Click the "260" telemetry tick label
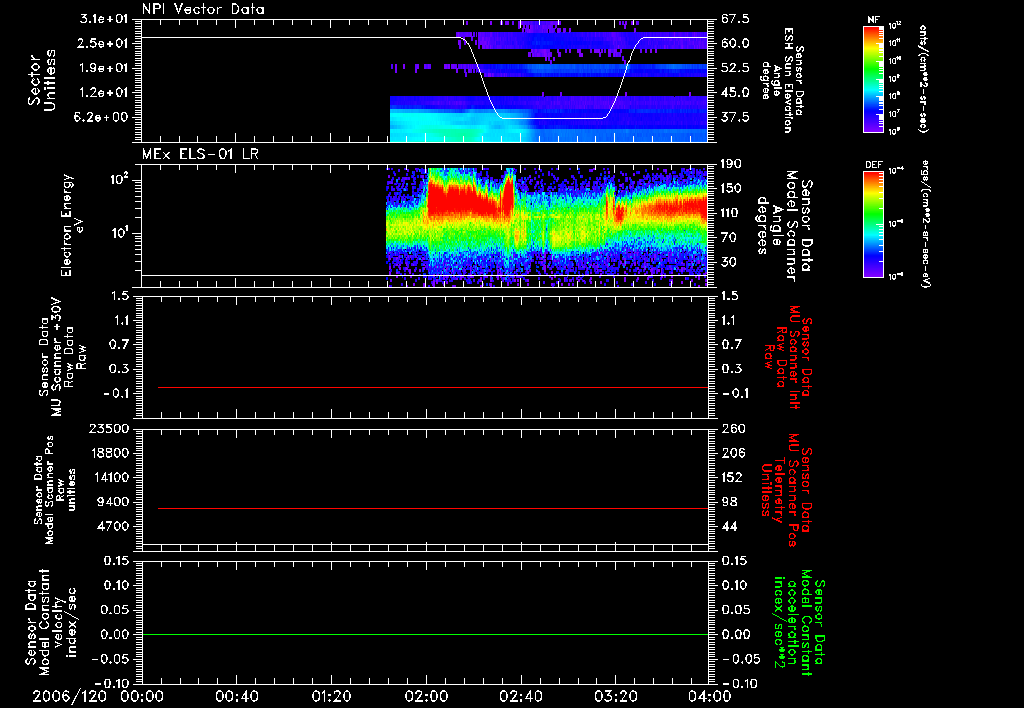This screenshot has width=1024, height=708. click(x=731, y=428)
